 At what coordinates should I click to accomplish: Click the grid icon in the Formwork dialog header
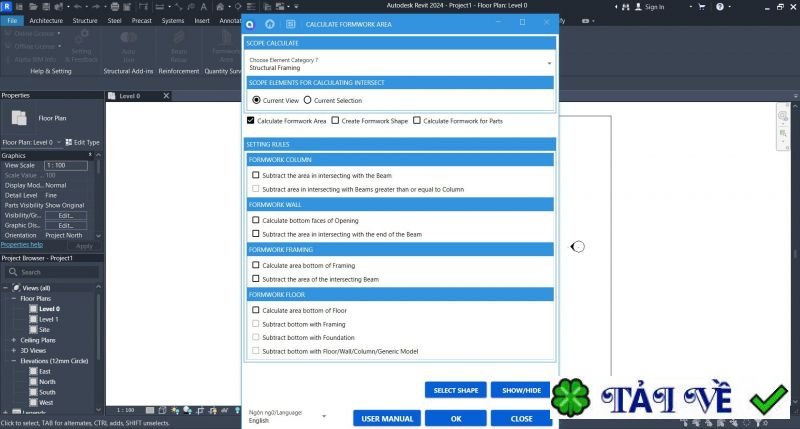[291, 24]
